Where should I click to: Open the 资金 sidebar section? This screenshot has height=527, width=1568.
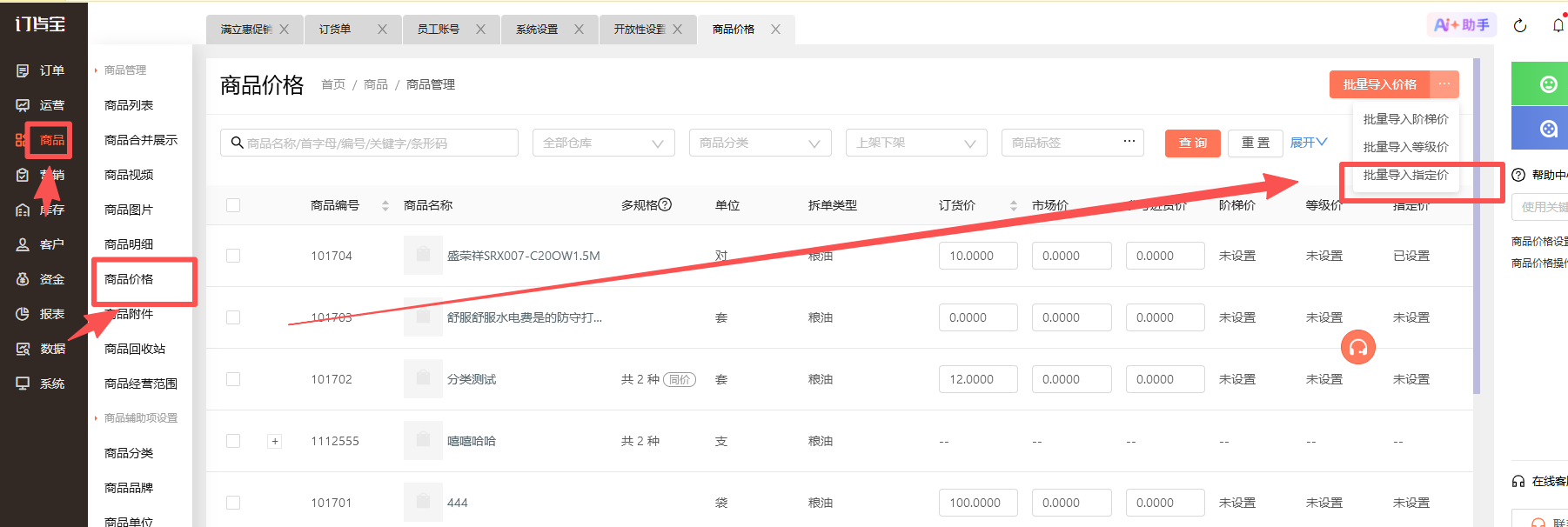click(x=41, y=279)
